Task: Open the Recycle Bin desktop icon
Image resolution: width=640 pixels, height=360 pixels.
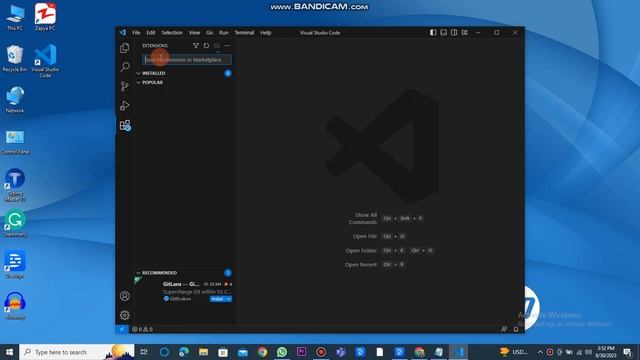Action: pos(15,59)
